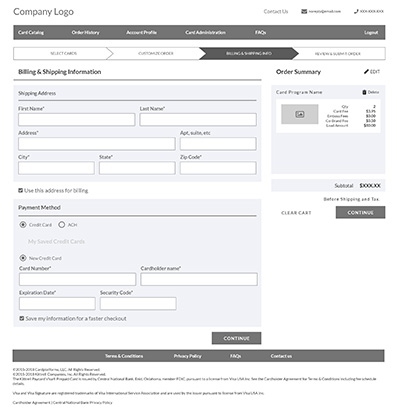Click the trash Delete icon for card program
Image resolution: width=397 pixels, height=410 pixels.
pyautogui.click(x=364, y=92)
